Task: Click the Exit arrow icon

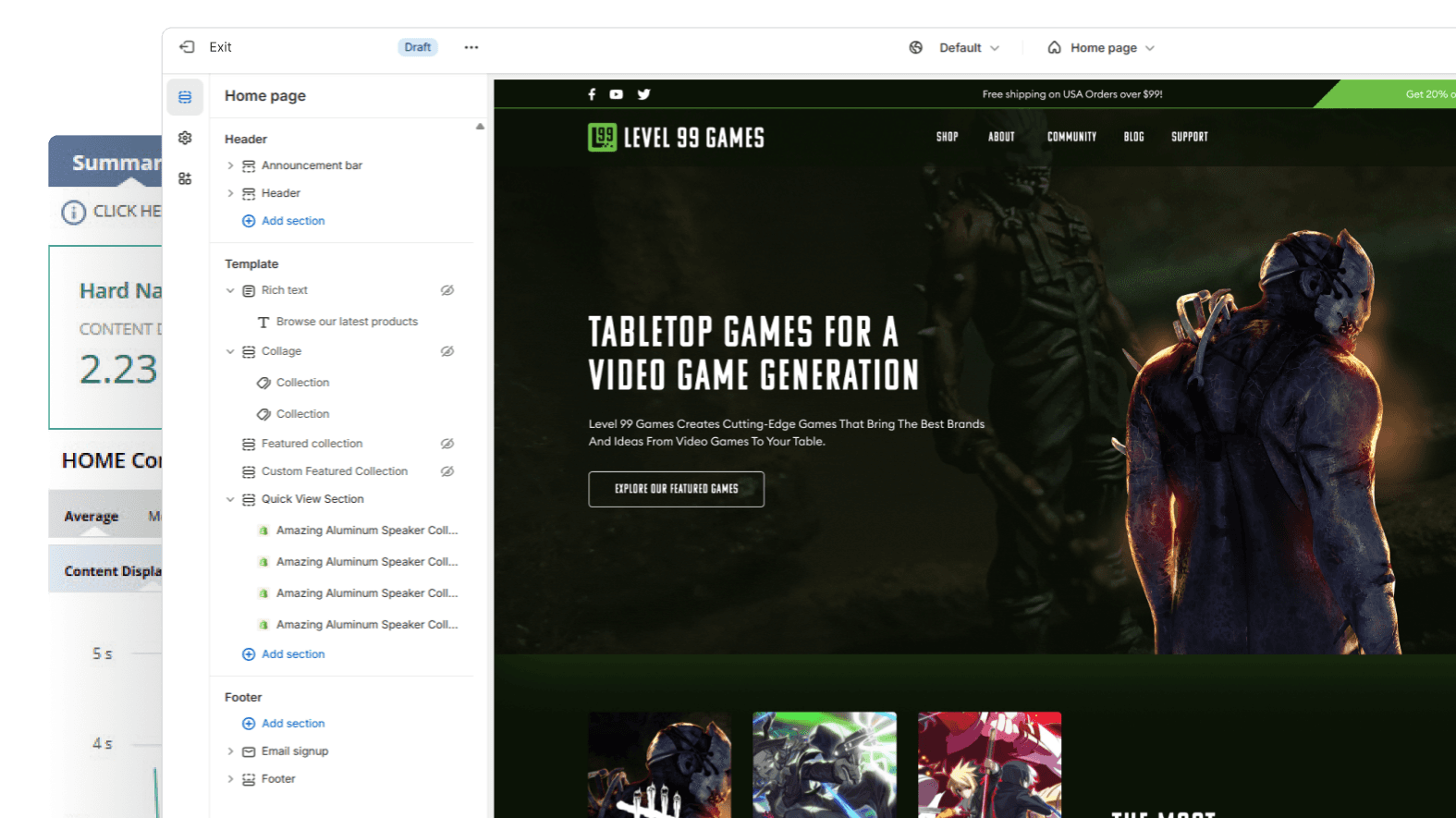Action: point(187,47)
